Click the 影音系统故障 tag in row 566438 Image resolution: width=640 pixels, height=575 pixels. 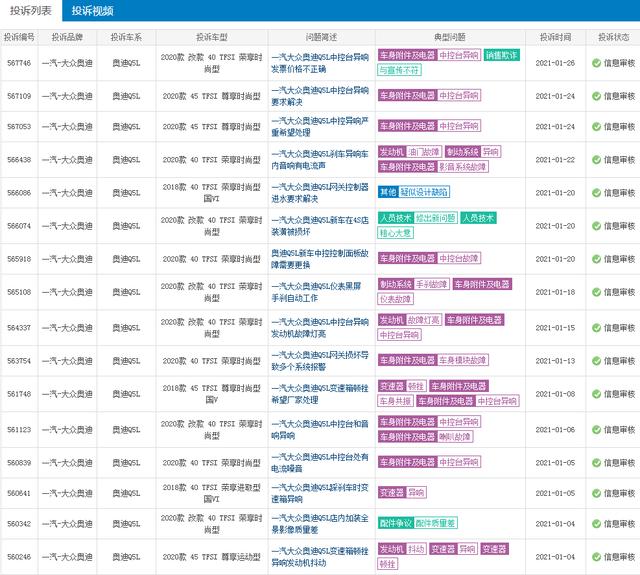click(462, 167)
